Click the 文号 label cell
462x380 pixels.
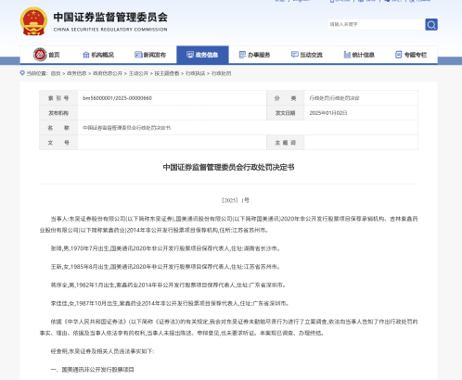pyautogui.click(x=58, y=143)
